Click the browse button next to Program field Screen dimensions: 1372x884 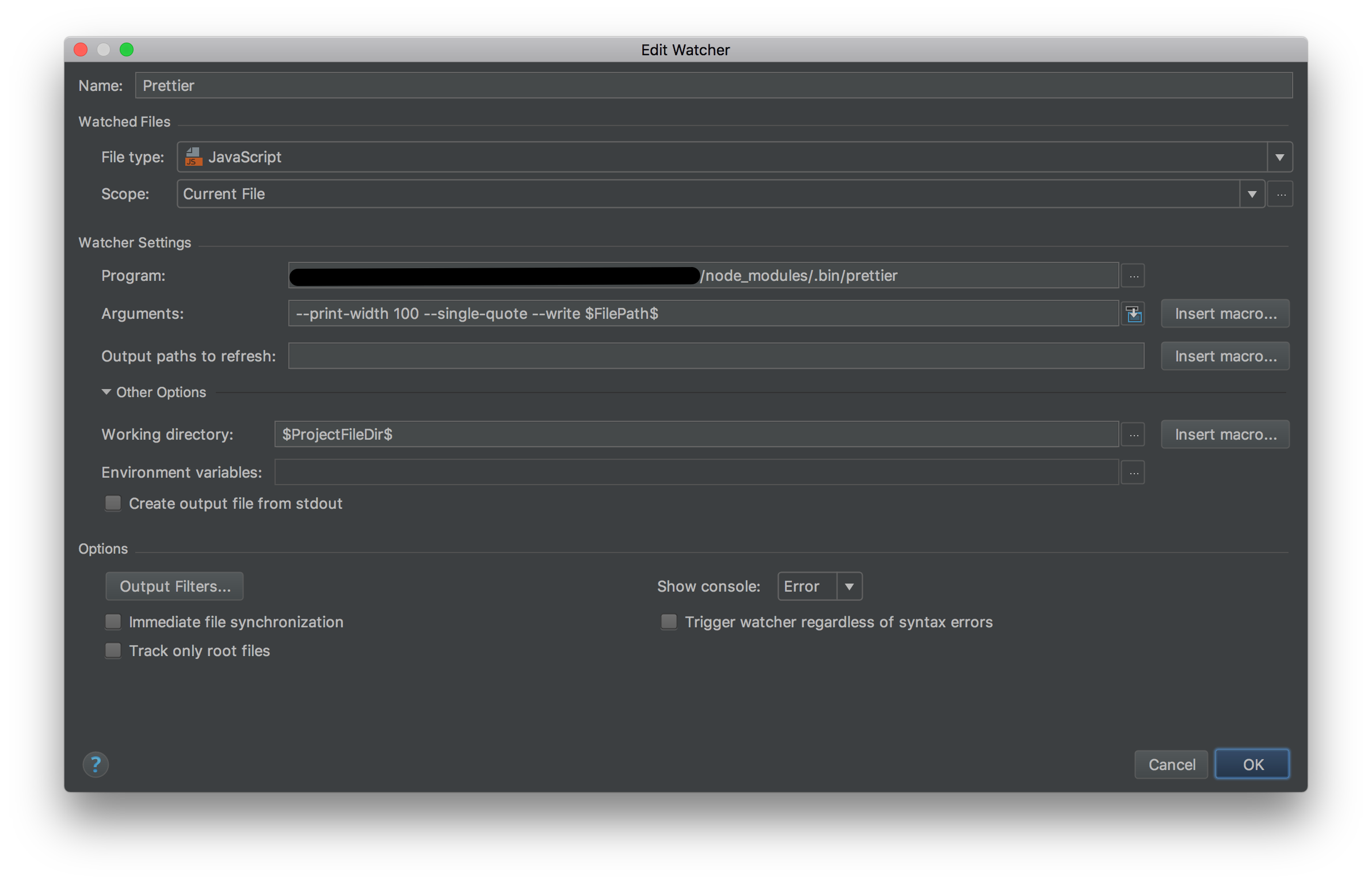pyautogui.click(x=1133, y=276)
